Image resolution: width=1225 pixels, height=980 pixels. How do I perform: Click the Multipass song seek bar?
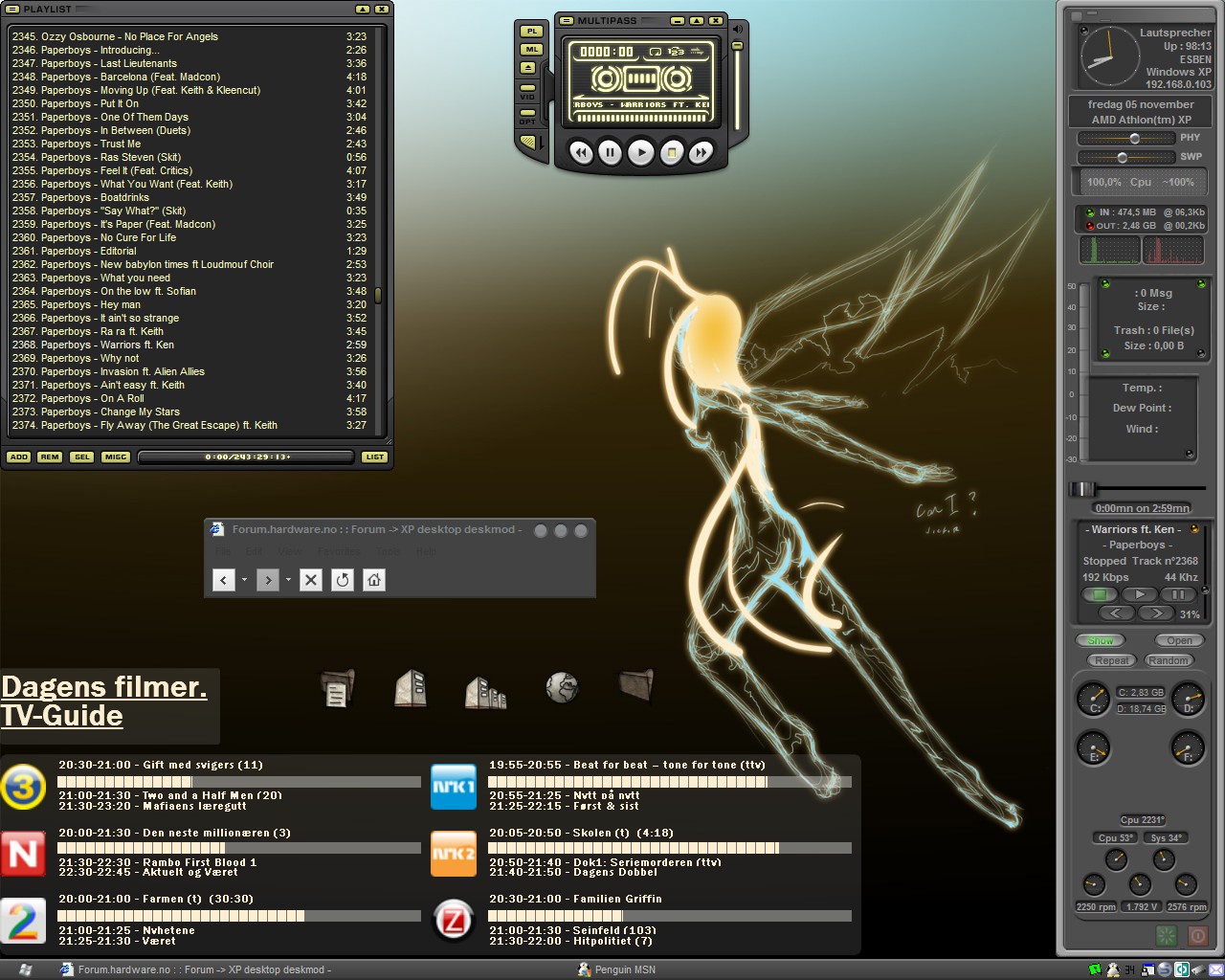[x=641, y=120]
